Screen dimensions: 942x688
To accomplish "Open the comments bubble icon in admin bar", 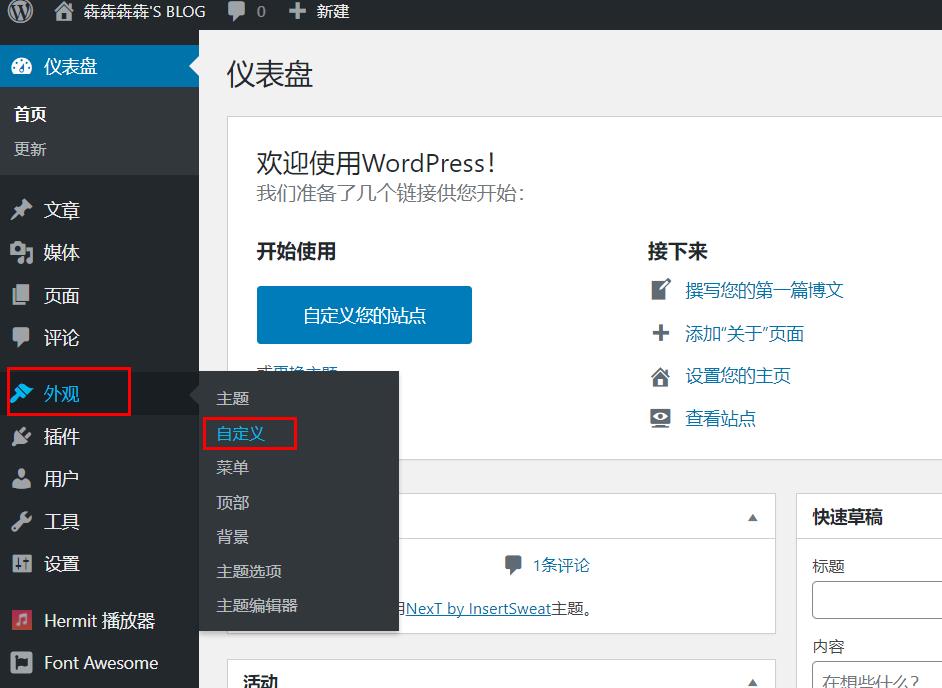I will click(236, 11).
